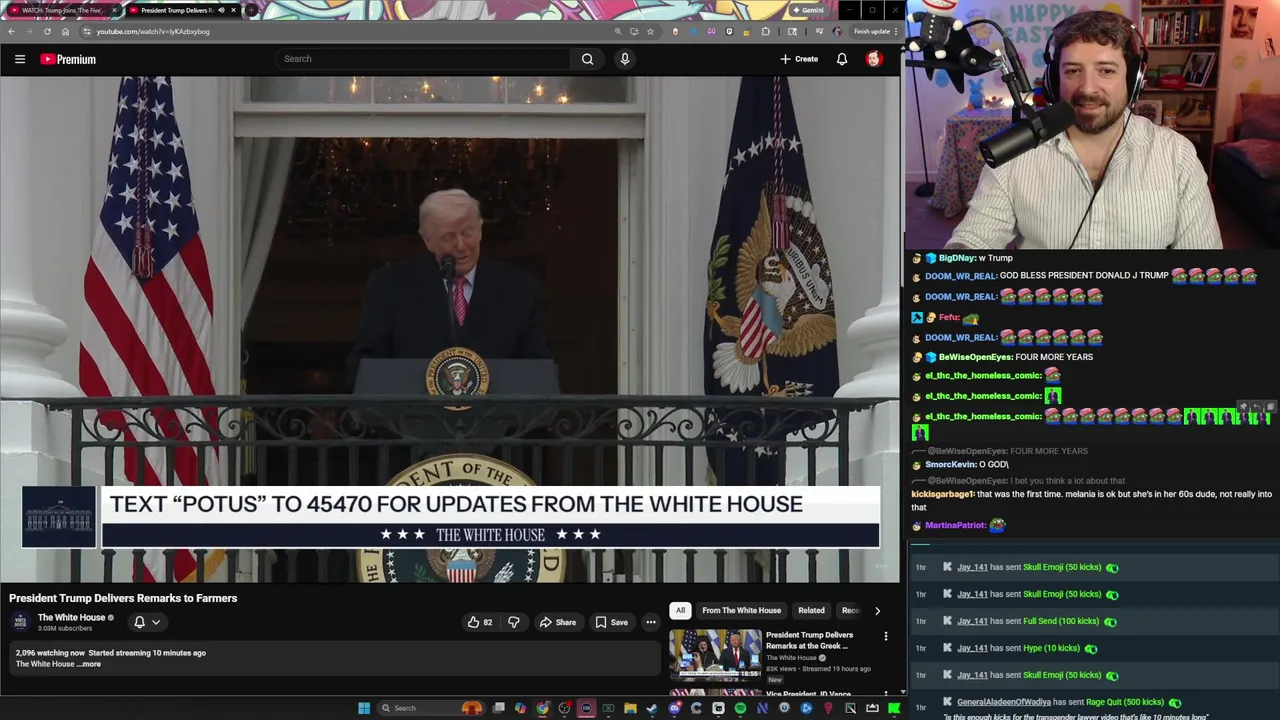Open the browser extensions puzzle icon
The width and height of the screenshot is (1280, 720).
tap(766, 31)
